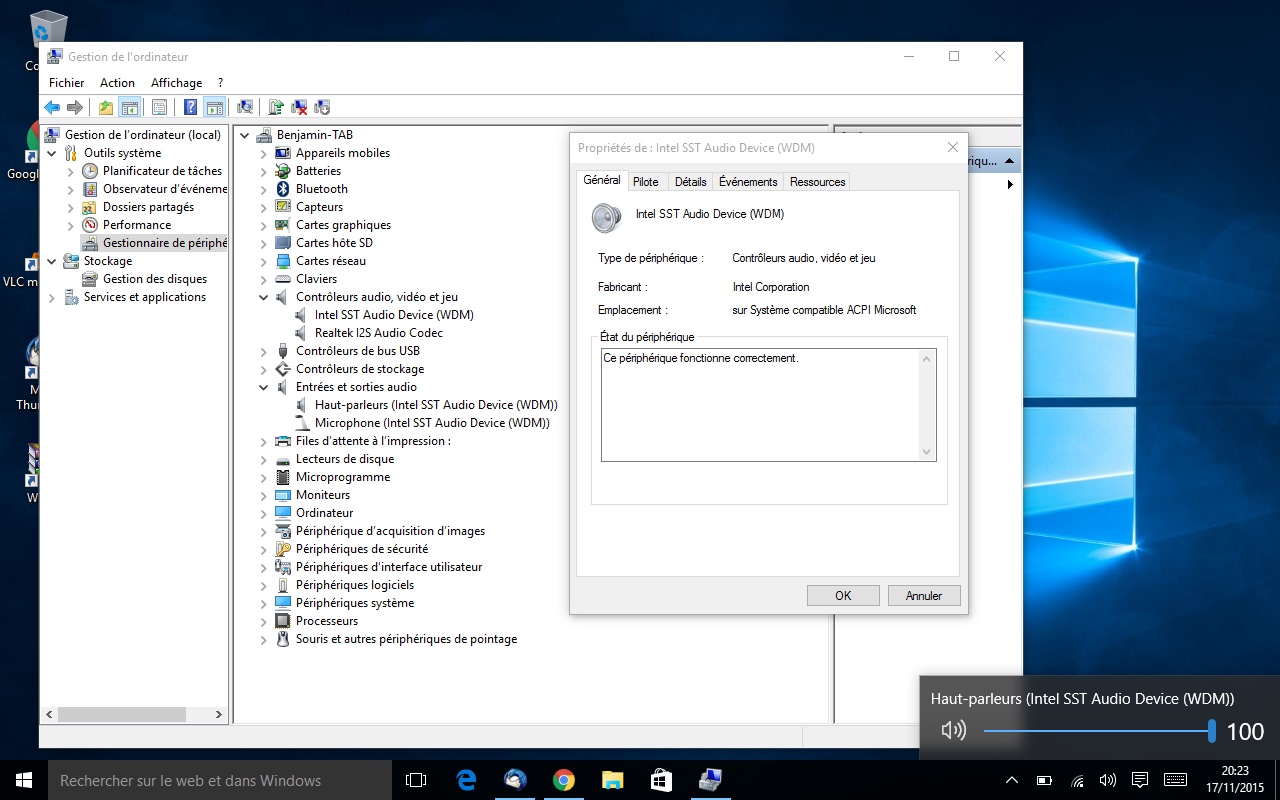The image size is (1280, 800).
Task: Toggle the Action pane toolbar icon
Action: (x=214, y=108)
